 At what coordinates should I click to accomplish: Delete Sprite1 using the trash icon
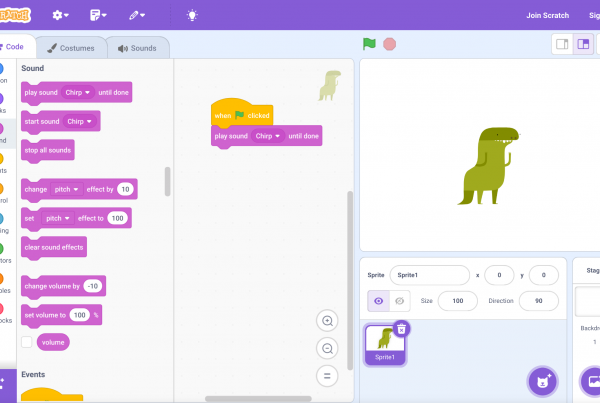[x=401, y=329]
